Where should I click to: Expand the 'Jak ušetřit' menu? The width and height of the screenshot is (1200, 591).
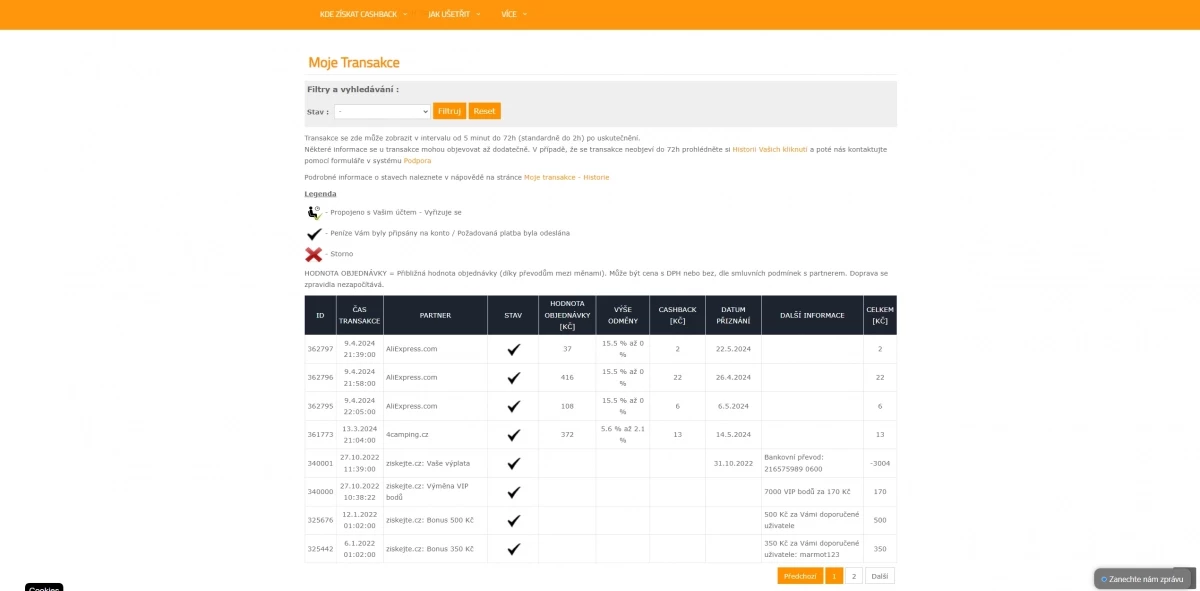click(454, 14)
